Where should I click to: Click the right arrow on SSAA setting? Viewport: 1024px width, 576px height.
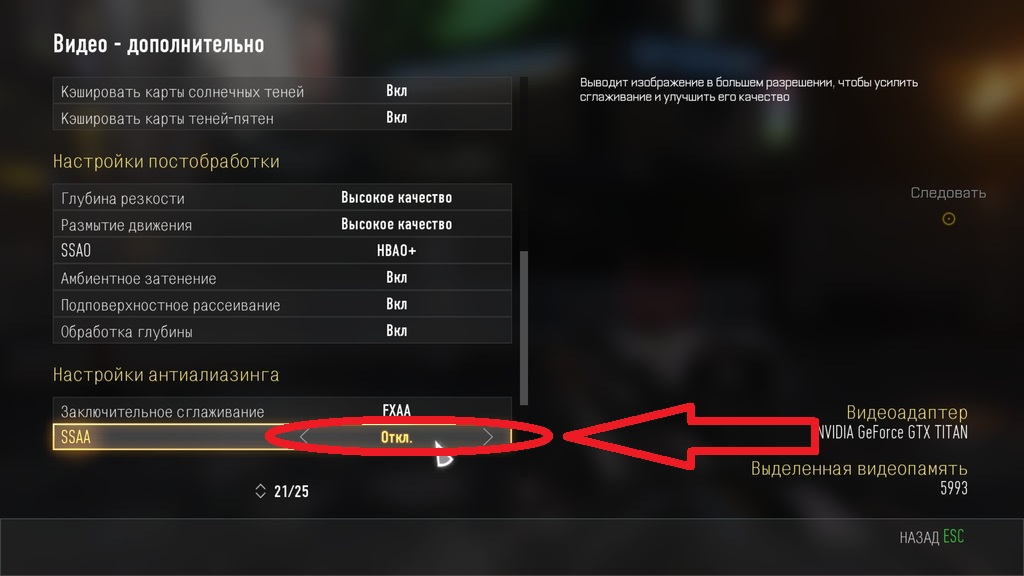tap(488, 437)
